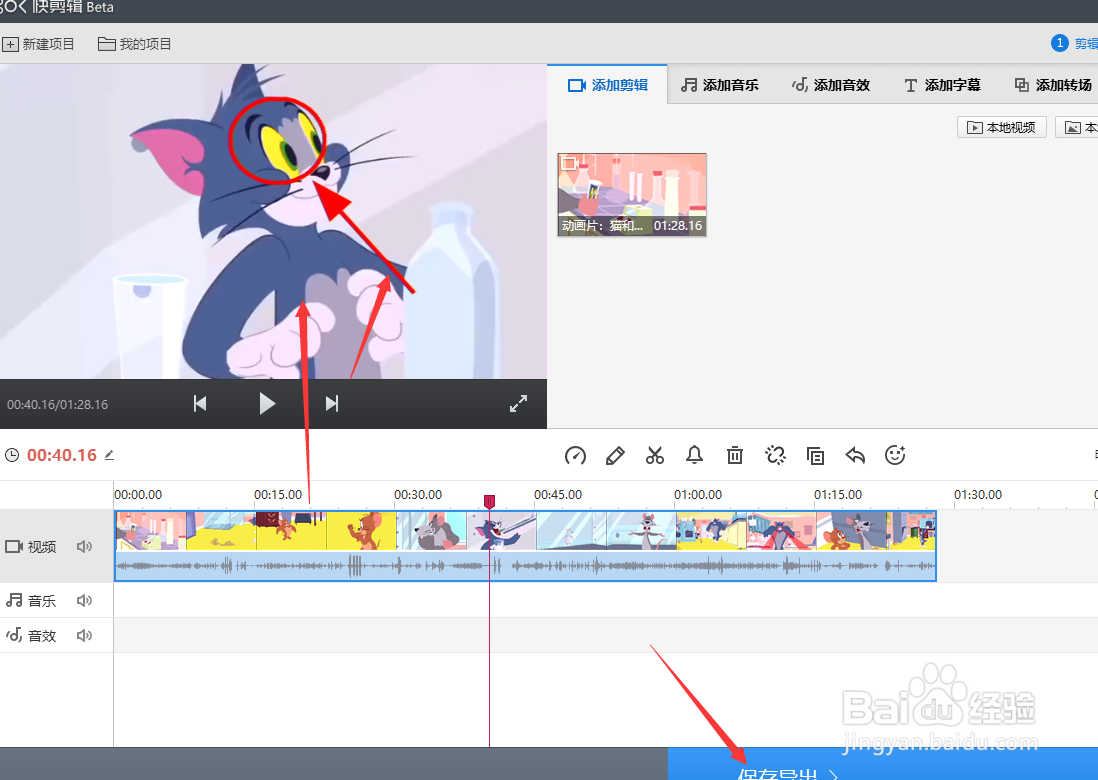Screen dimensions: 1098x780
Task: Click the 音效 track label
Action: point(41,636)
